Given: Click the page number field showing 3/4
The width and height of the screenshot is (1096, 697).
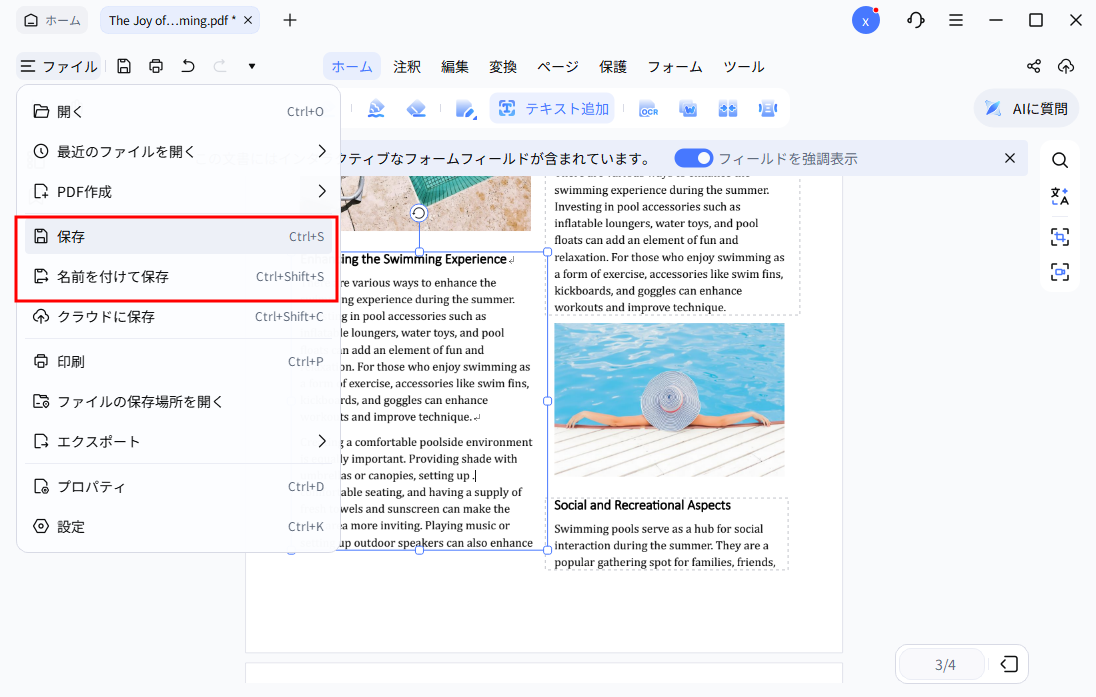Looking at the screenshot, I should pos(944,664).
